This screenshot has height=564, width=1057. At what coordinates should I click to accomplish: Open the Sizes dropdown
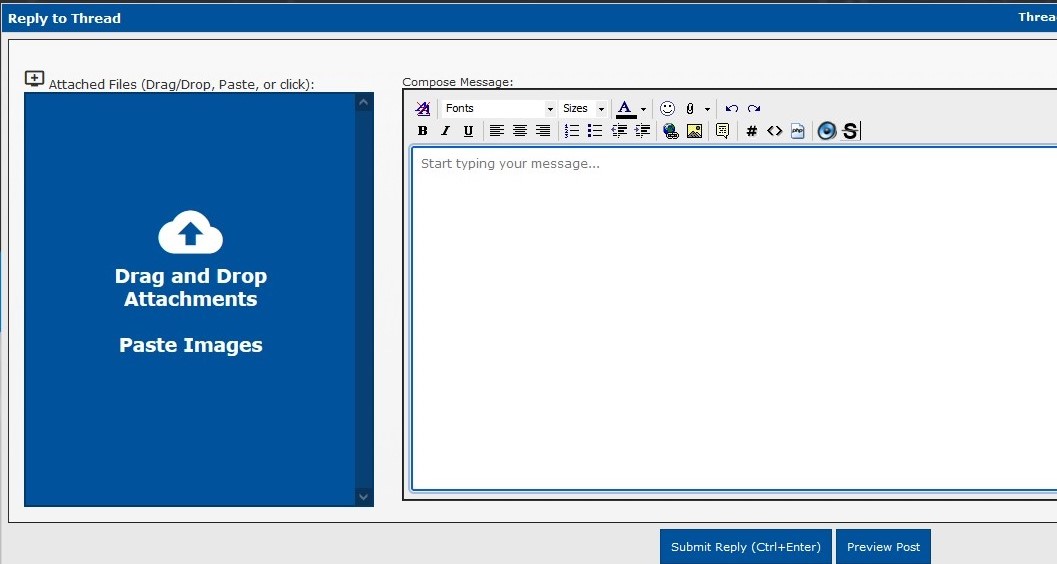click(583, 108)
